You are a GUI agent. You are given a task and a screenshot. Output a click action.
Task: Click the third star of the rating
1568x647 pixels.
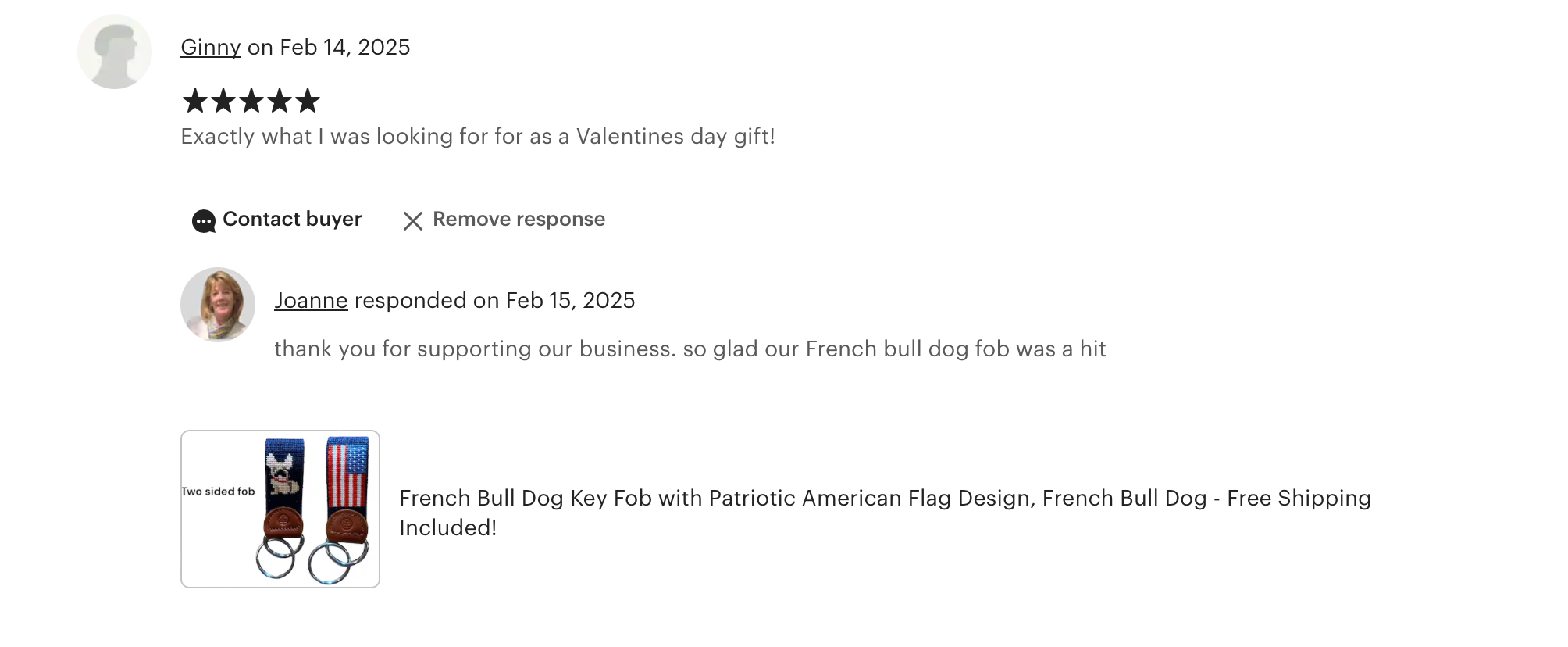[x=251, y=101]
